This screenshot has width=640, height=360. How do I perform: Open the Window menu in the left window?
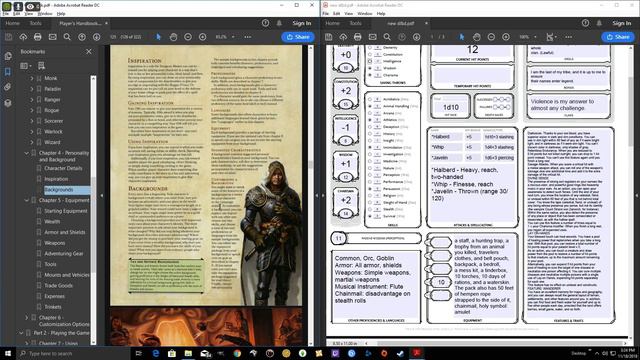point(45,13)
